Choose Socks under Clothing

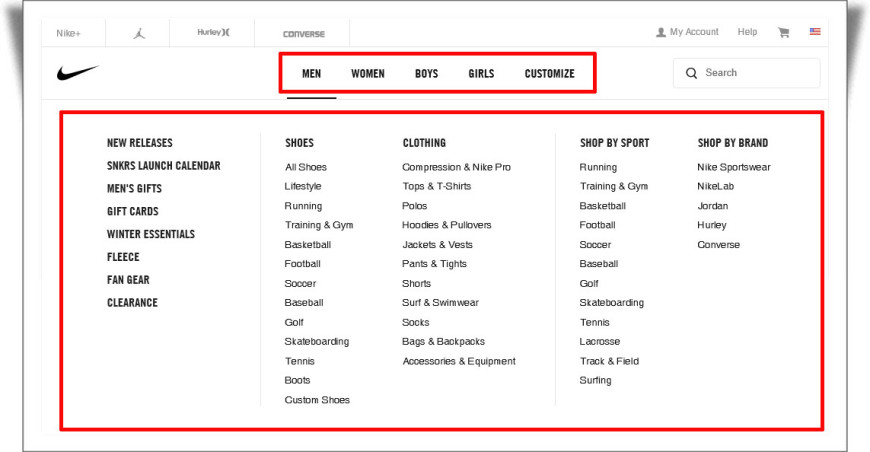(416, 322)
